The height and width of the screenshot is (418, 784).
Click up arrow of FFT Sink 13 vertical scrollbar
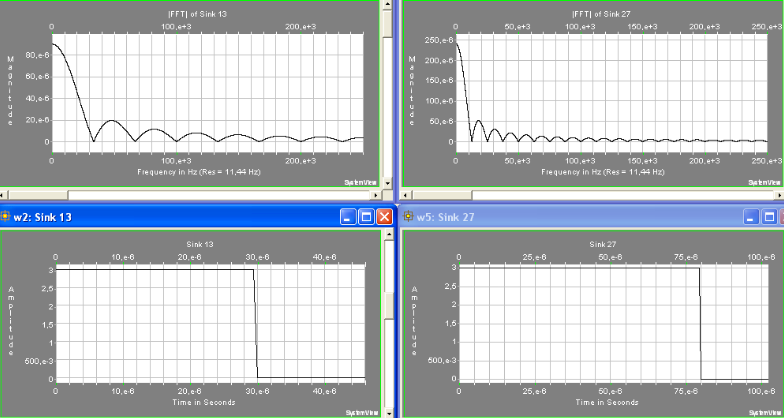coord(387,4)
